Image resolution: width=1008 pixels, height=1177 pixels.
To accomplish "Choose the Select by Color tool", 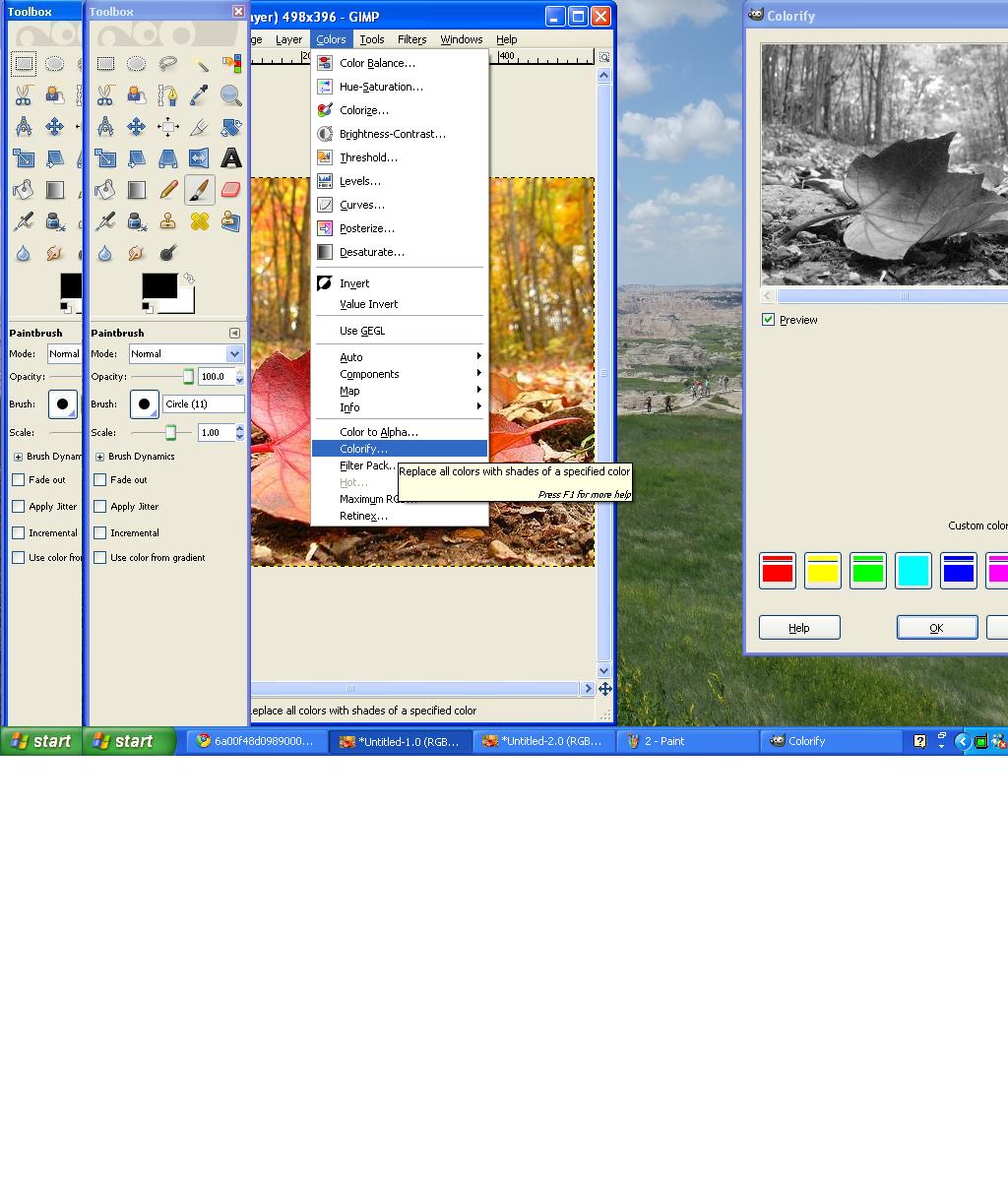I will point(231,64).
